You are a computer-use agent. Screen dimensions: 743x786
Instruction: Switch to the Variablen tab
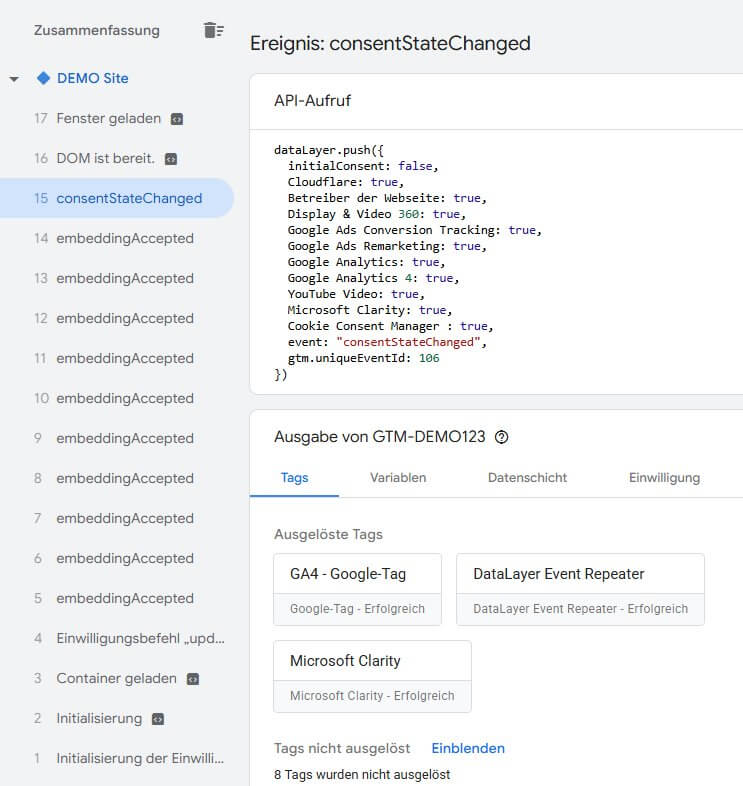tap(398, 478)
